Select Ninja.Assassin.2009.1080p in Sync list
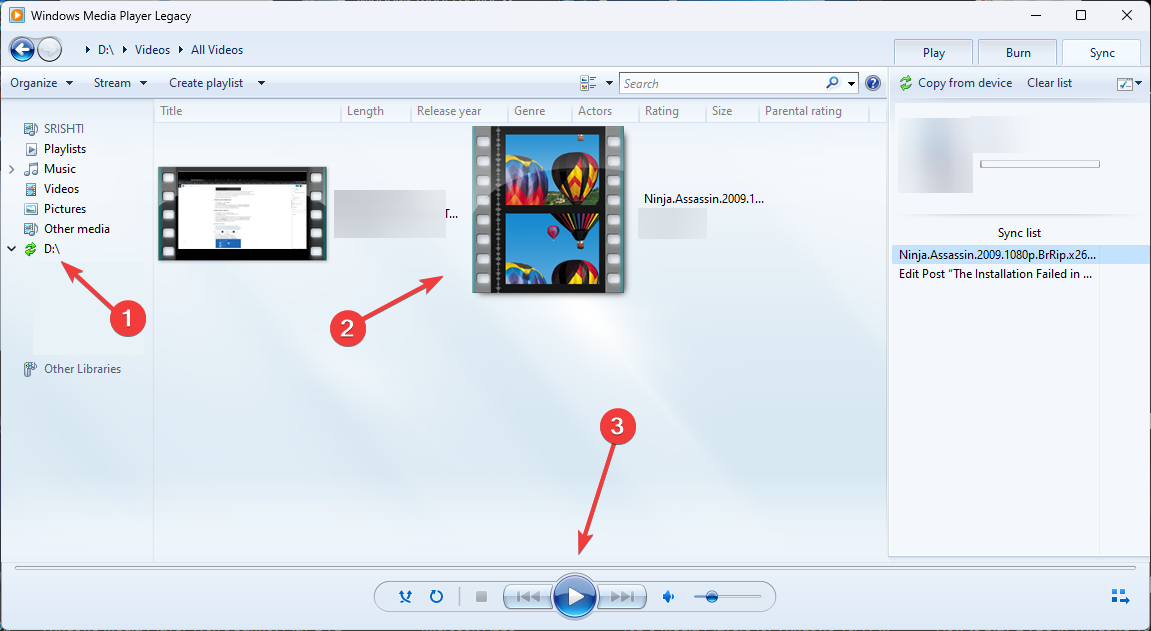This screenshot has width=1151, height=631. pyautogui.click(x=1020, y=255)
